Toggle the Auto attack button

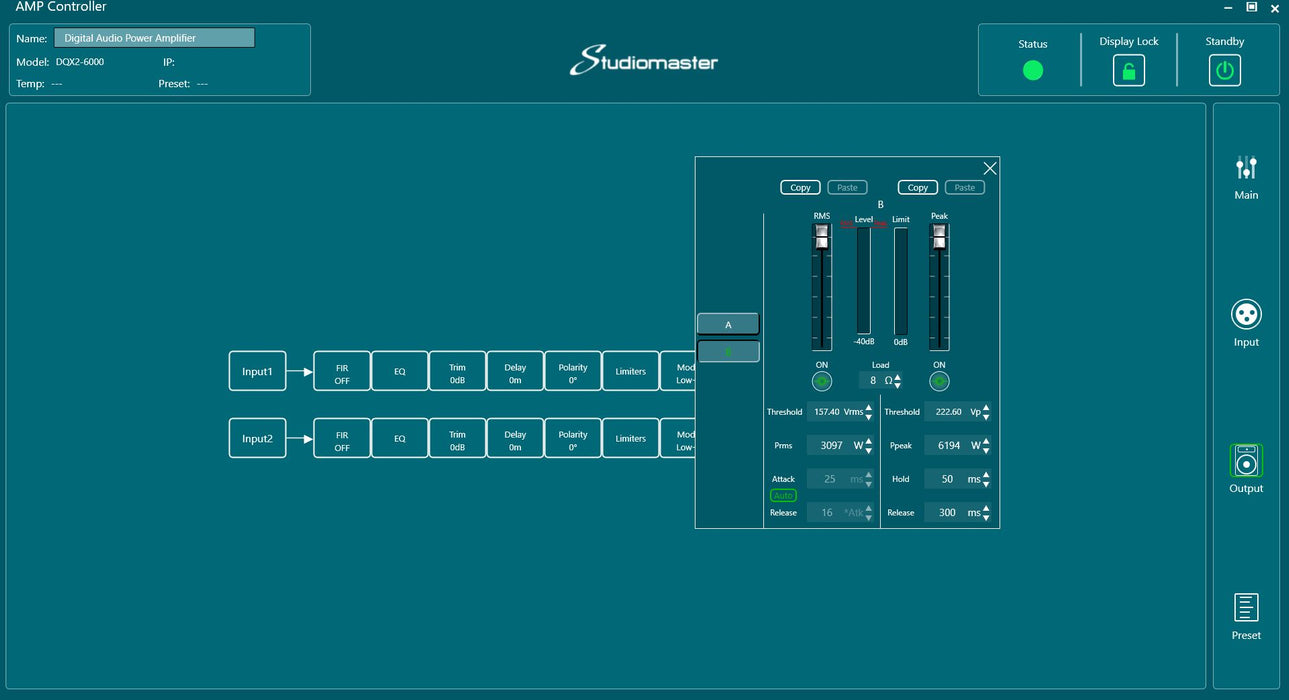tap(783, 496)
